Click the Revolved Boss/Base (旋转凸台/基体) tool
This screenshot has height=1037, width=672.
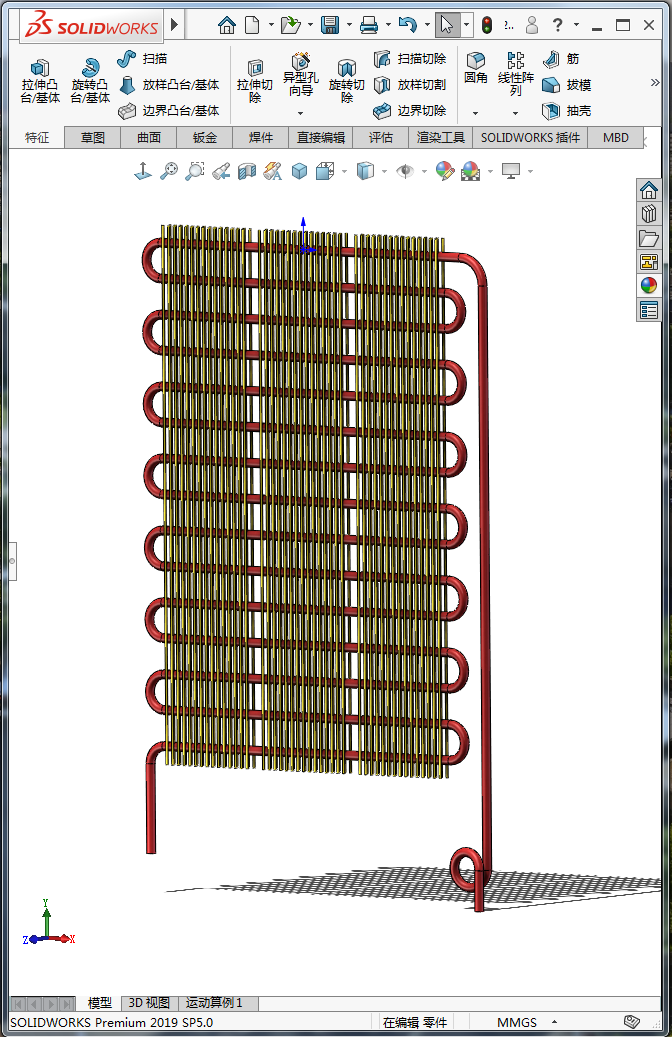90,82
